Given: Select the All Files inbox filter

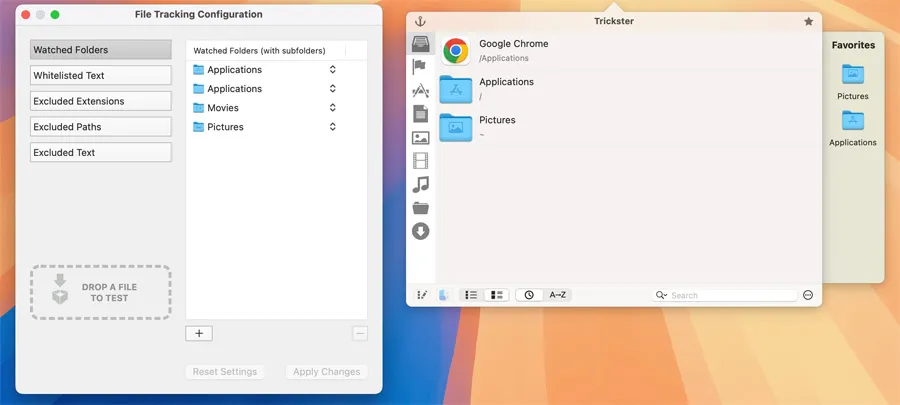Looking at the screenshot, I should 421,45.
